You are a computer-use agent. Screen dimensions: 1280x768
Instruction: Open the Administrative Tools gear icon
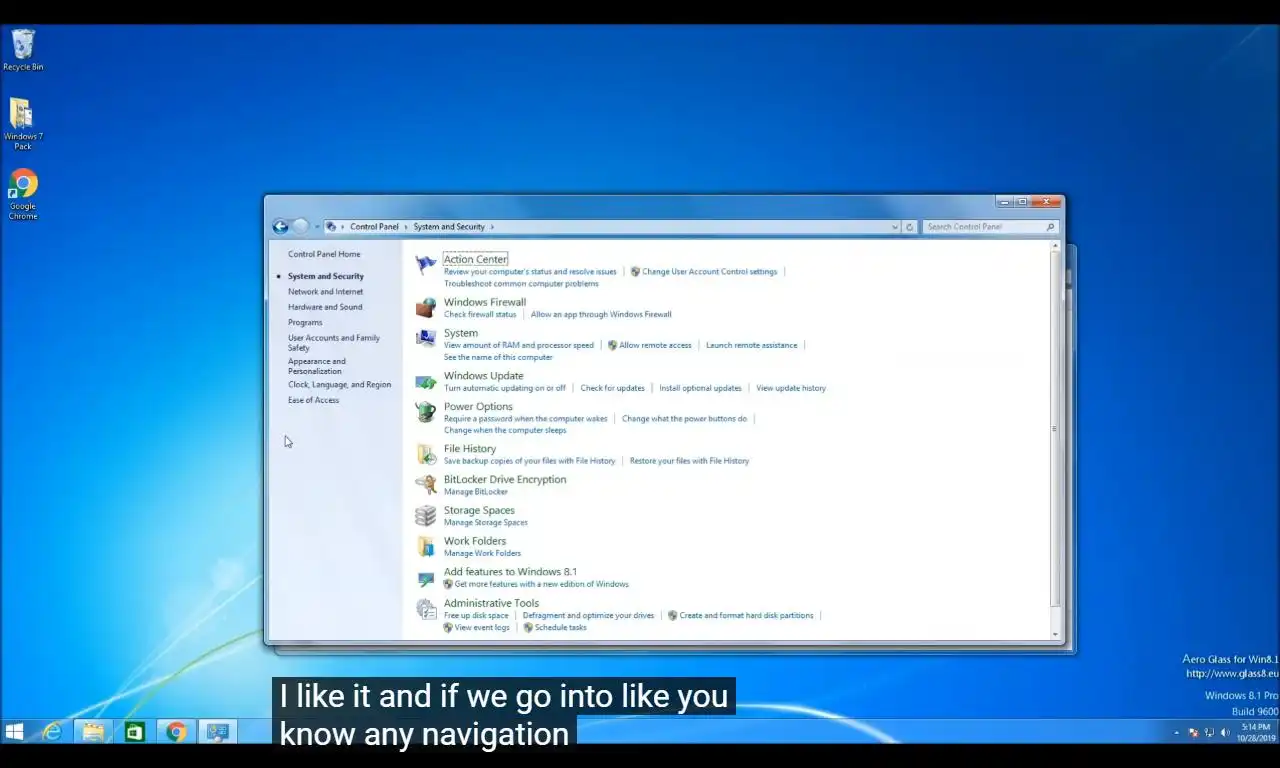coord(426,608)
